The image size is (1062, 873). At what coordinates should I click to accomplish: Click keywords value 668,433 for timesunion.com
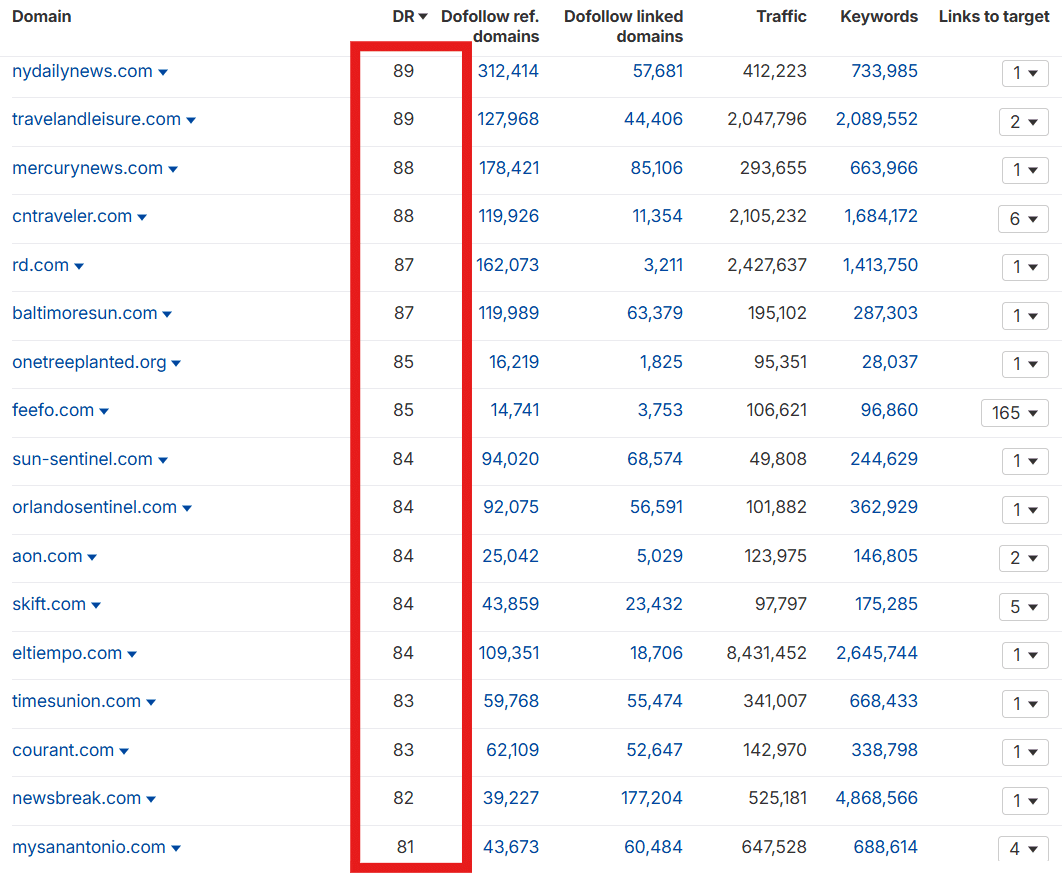884,701
